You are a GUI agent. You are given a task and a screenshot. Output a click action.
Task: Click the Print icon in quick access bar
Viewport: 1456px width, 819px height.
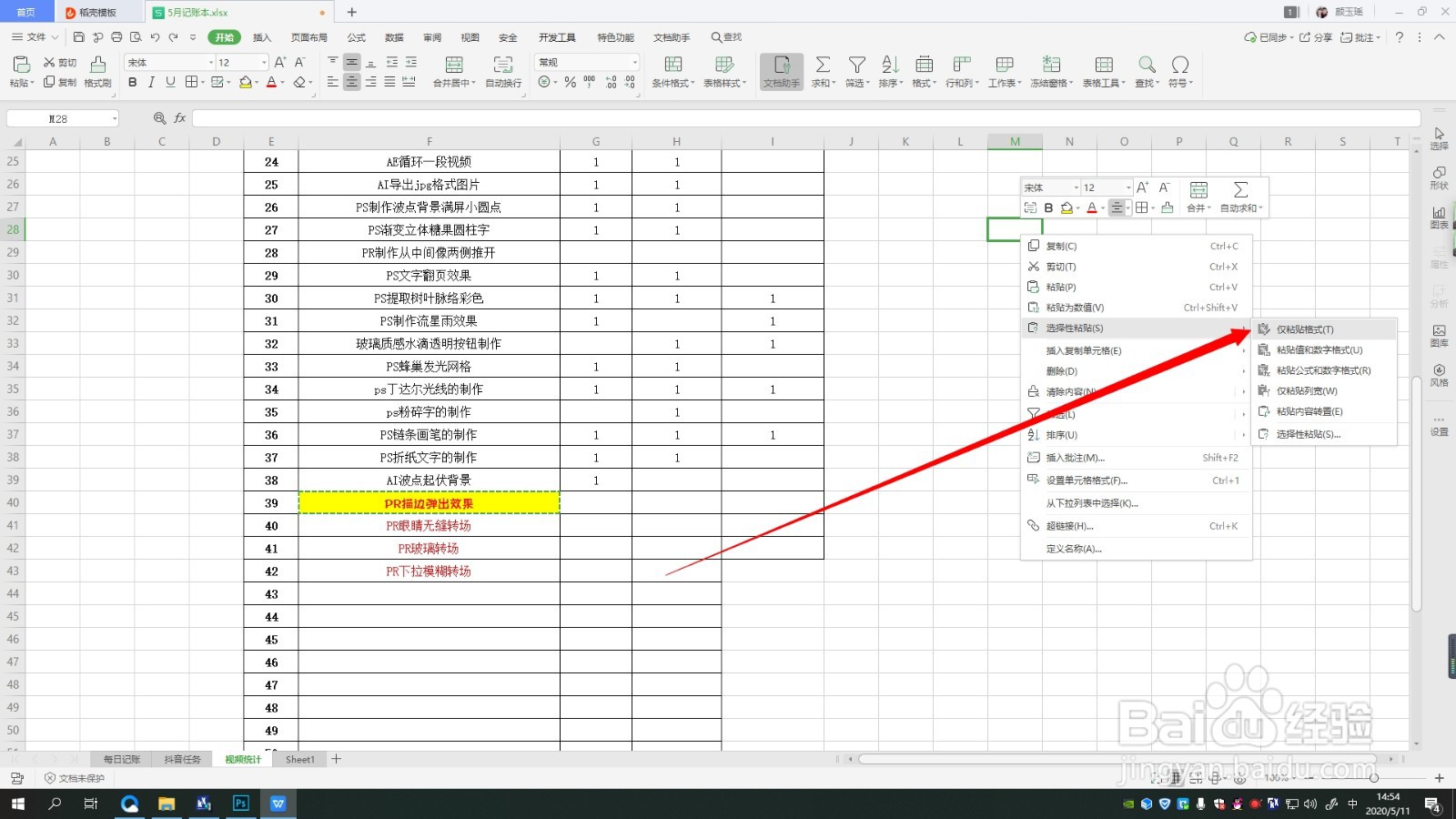coord(116,37)
